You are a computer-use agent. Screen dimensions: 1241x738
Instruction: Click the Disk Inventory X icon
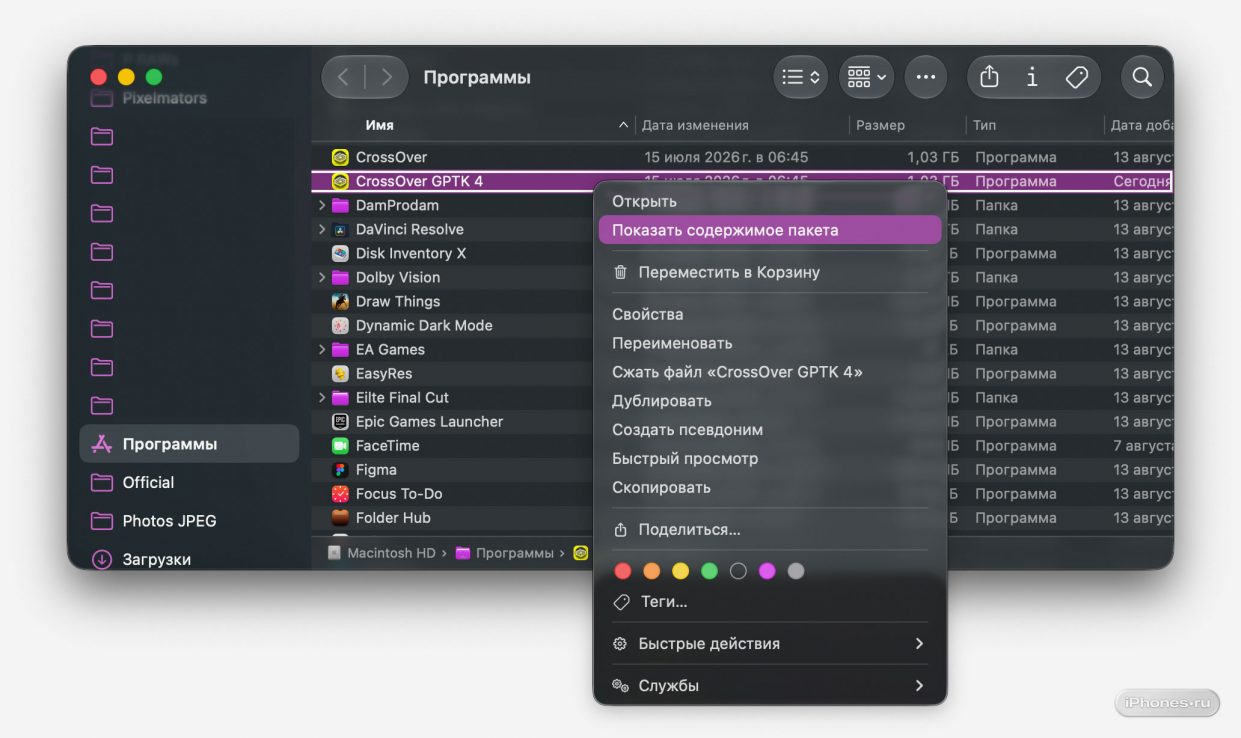340,253
